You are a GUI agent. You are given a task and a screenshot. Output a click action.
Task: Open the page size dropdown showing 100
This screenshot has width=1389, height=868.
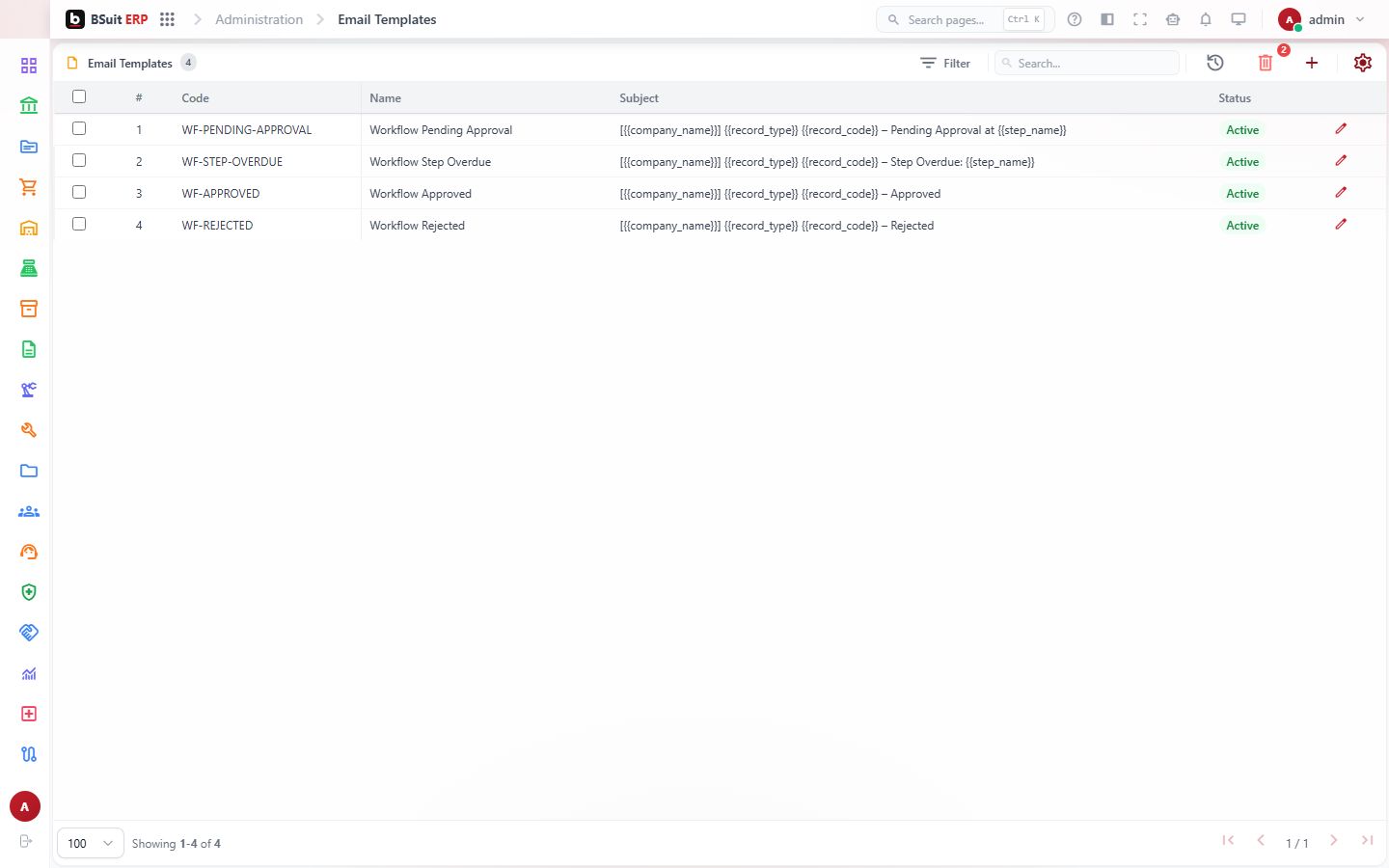point(91,843)
